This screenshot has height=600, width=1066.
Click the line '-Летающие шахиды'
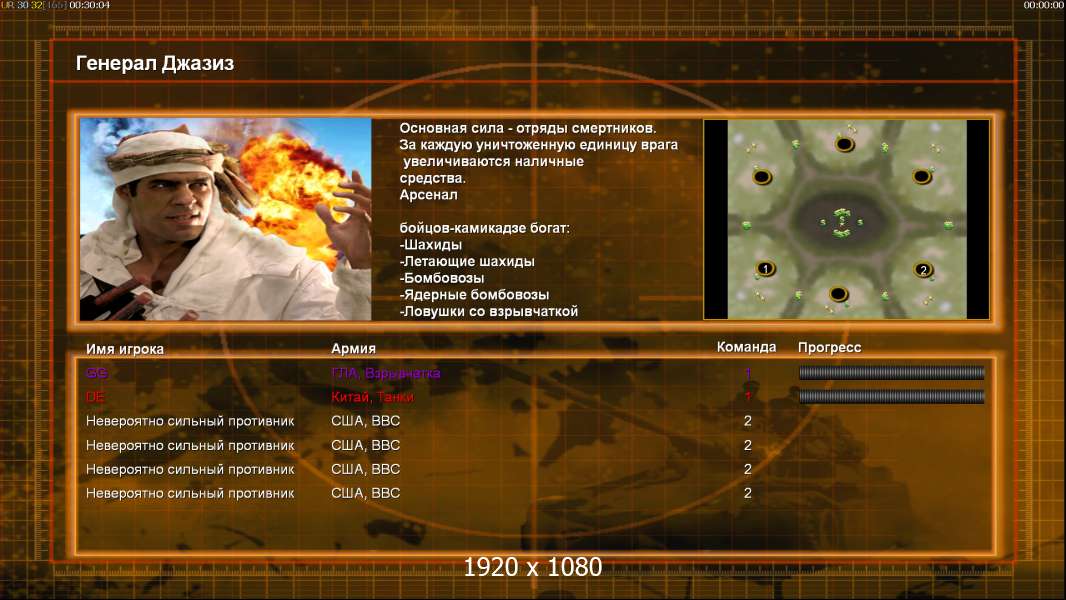tap(467, 261)
